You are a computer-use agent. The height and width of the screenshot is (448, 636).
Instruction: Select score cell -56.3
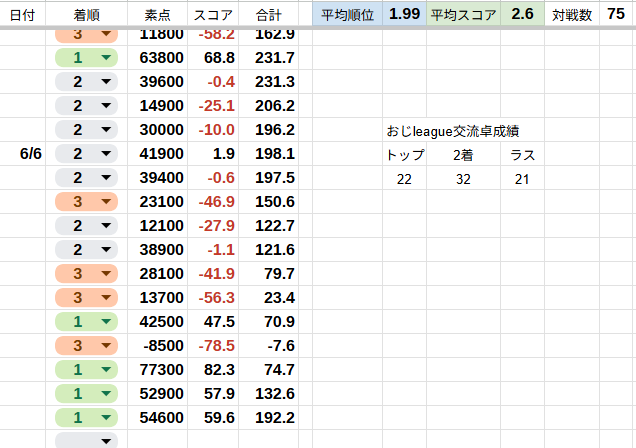pyautogui.click(x=213, y=298)
